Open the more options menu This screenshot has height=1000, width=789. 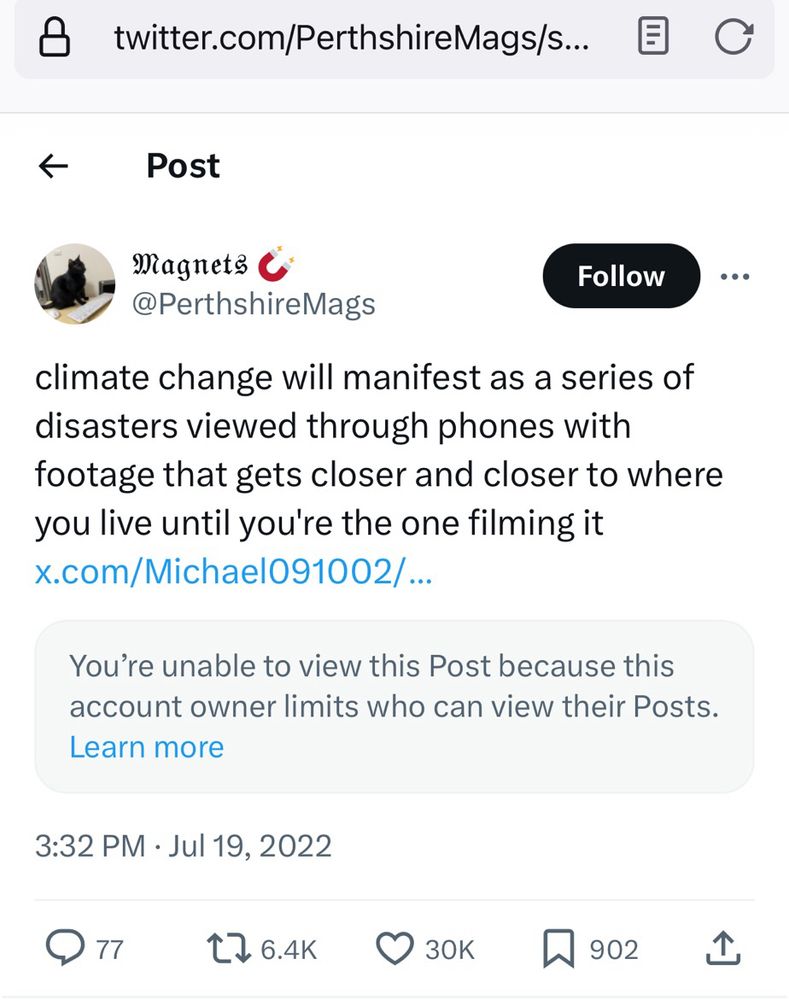[735, 276]
